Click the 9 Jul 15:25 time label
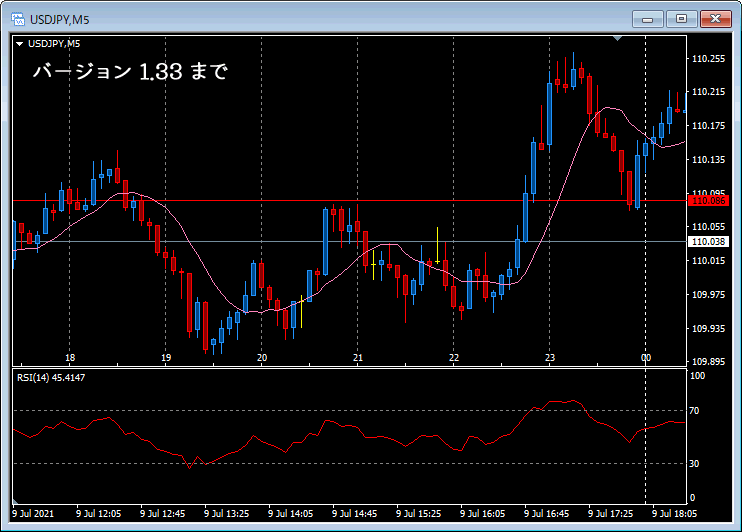Screen dimensions: 742x532 pyautogui.click(x=418, y=514)
